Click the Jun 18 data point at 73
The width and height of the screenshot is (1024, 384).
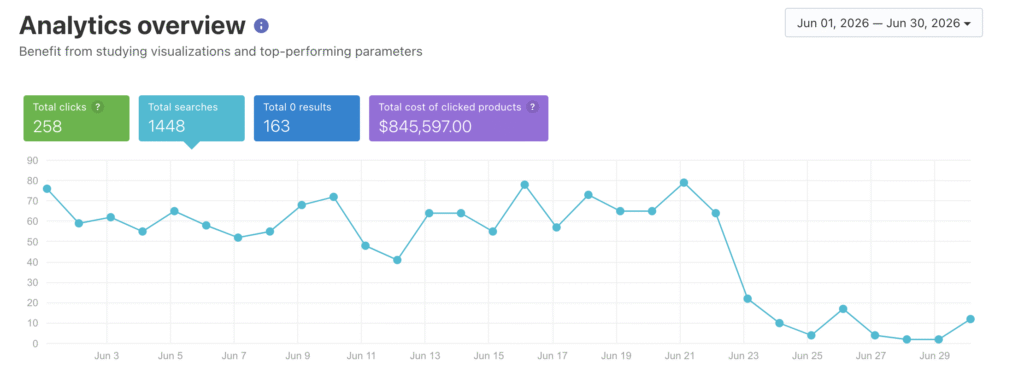click(x=588, y=195)
